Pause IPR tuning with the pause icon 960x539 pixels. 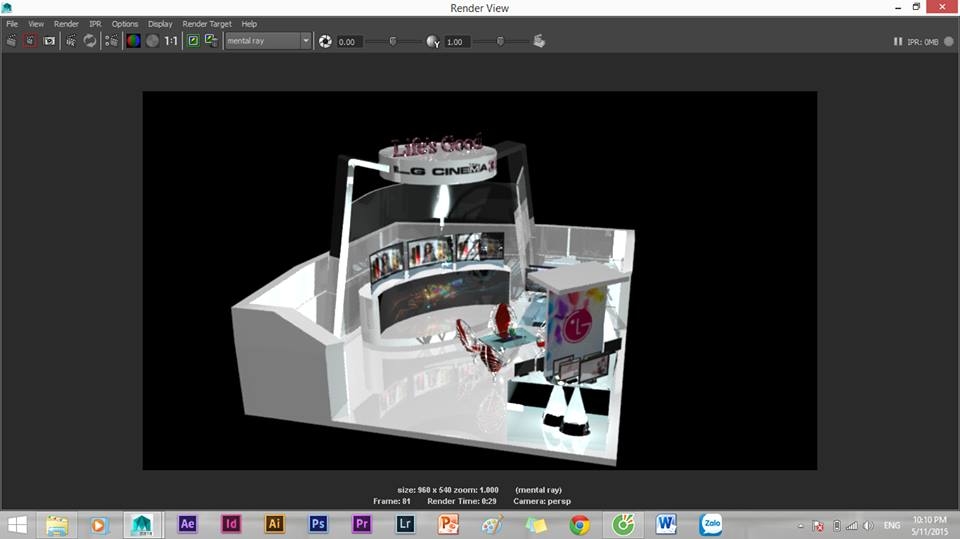898,42
